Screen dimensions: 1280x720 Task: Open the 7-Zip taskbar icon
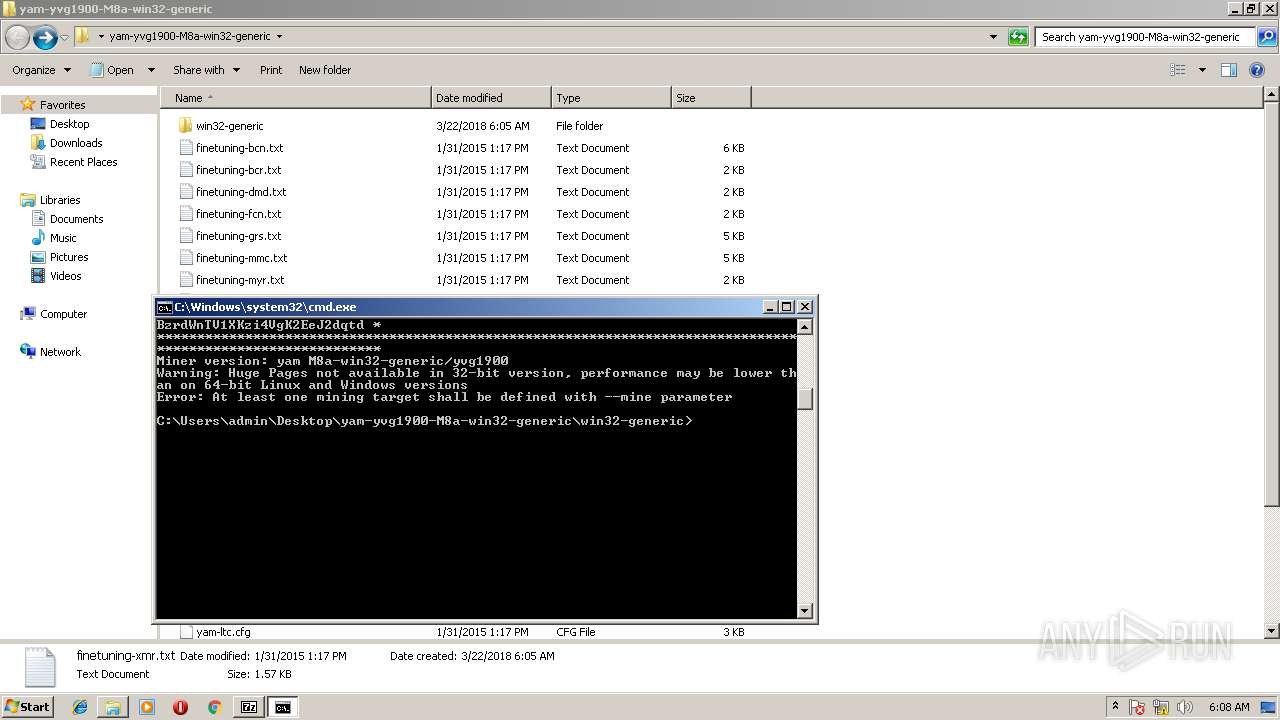coord(249,707)
